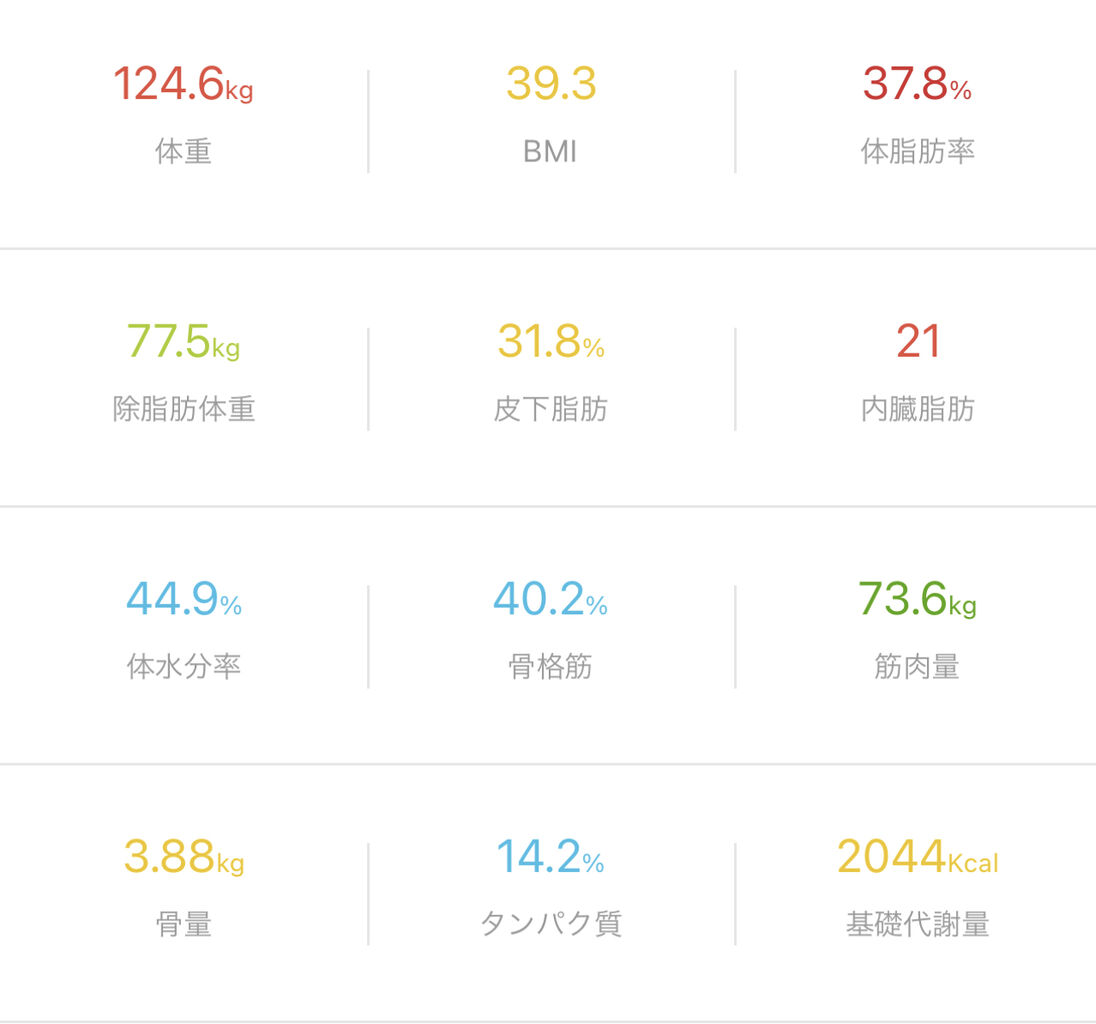This screenshot has width=1096, height=1024.
Task: Tap the BMI 39.3 value
Action: [551, 84]
